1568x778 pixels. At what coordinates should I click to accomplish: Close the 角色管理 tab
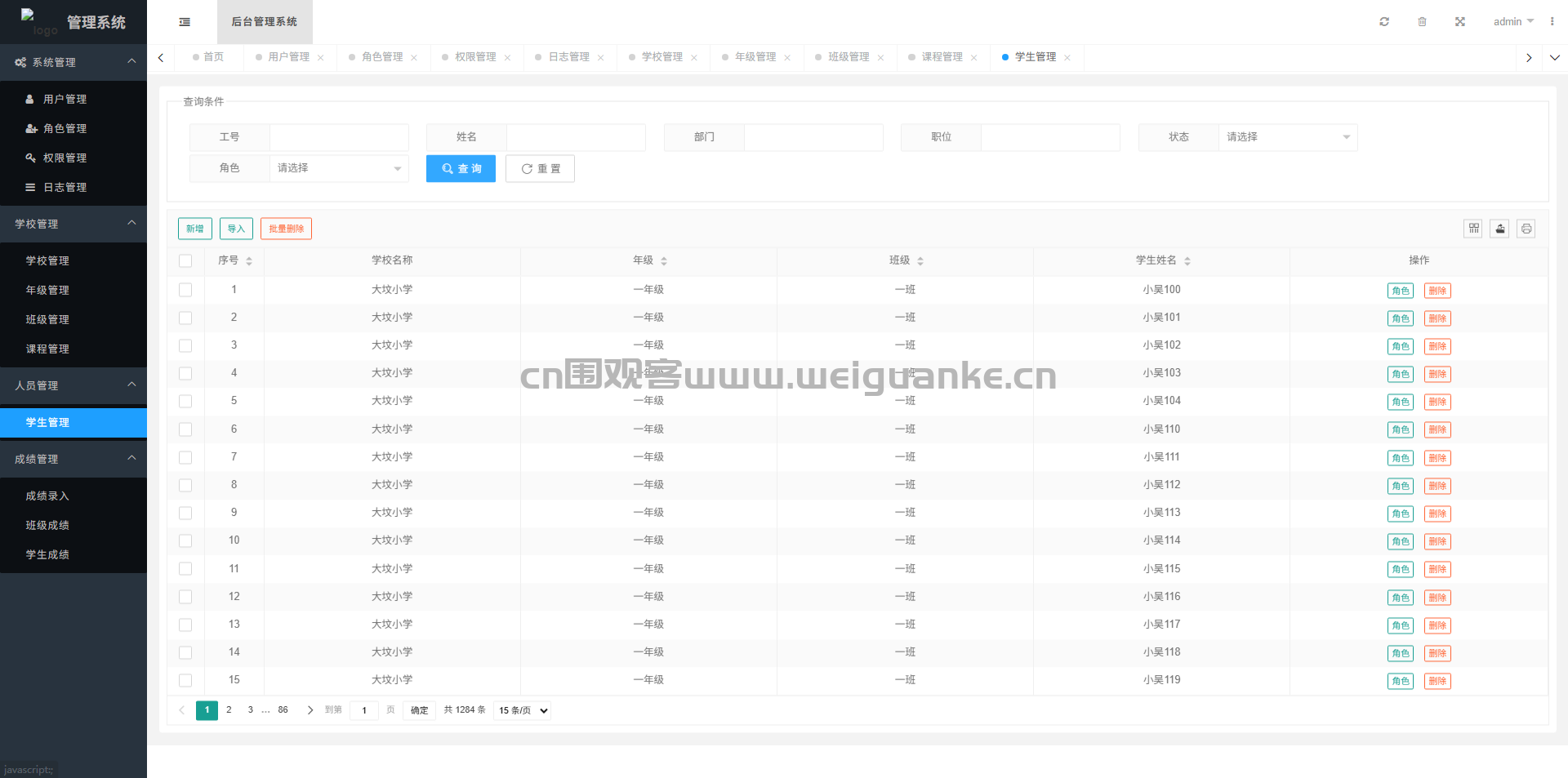point(414,57)
